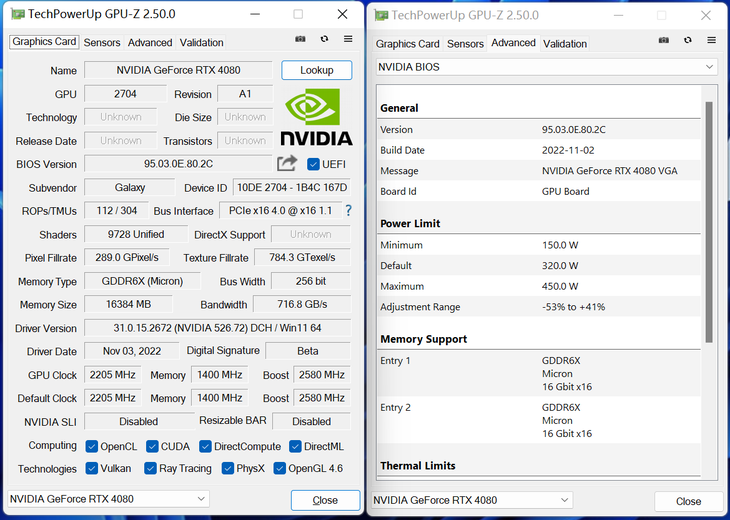
Task: Click the Driver Version field
Action: point(217,328)
